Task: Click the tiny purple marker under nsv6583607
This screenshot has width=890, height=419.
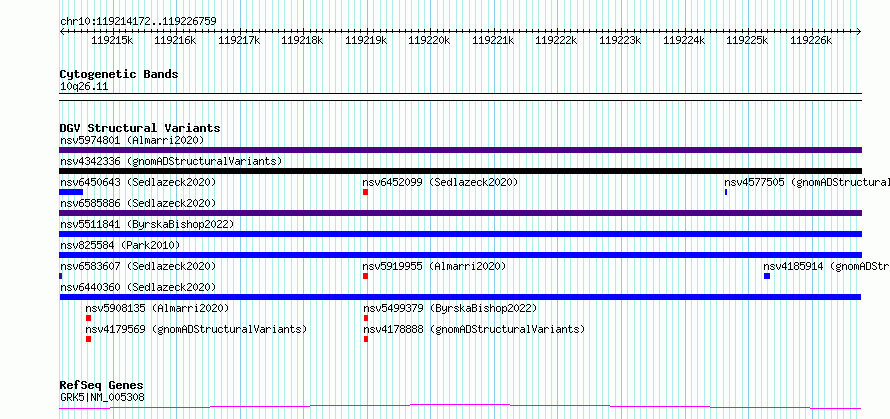Action: (x=60, y=276)
